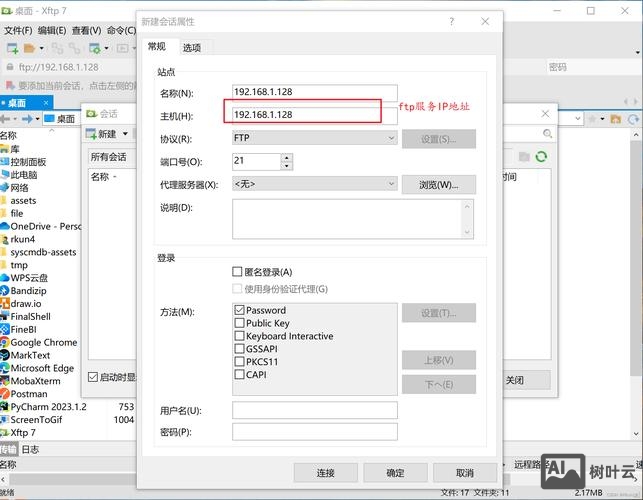The height and width of the screenshot is (500, 643).
Task: Select the draw.io entry in file list
Action: (21, 304)
